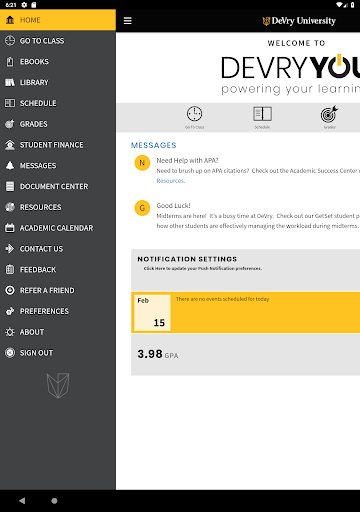
Task: Click the Student Finance icon in sidebar
Action: tap(10, 145)
